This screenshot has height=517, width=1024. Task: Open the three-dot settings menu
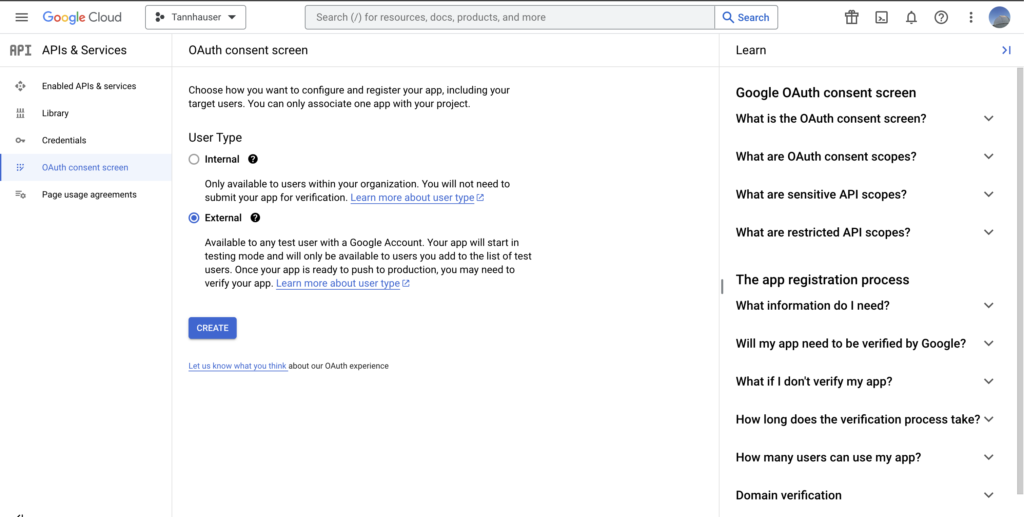click(971, 18)
